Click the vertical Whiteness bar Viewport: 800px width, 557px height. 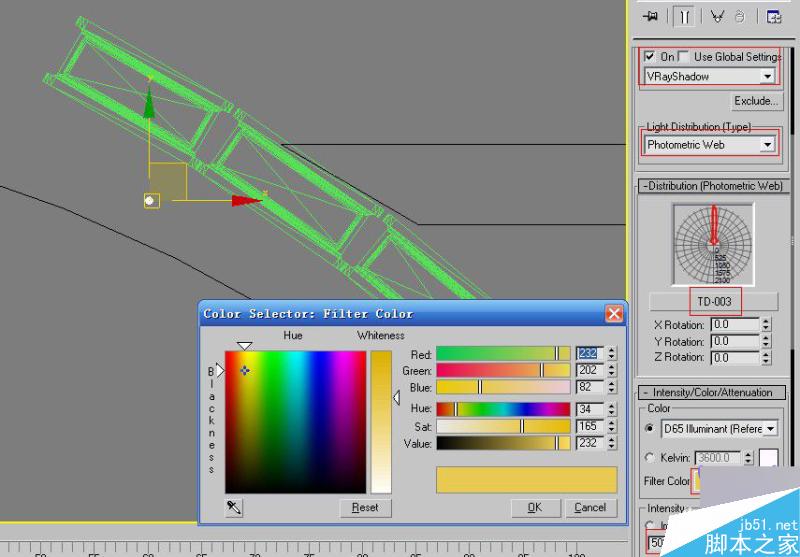pyautogui.click(x=381, y=422)
